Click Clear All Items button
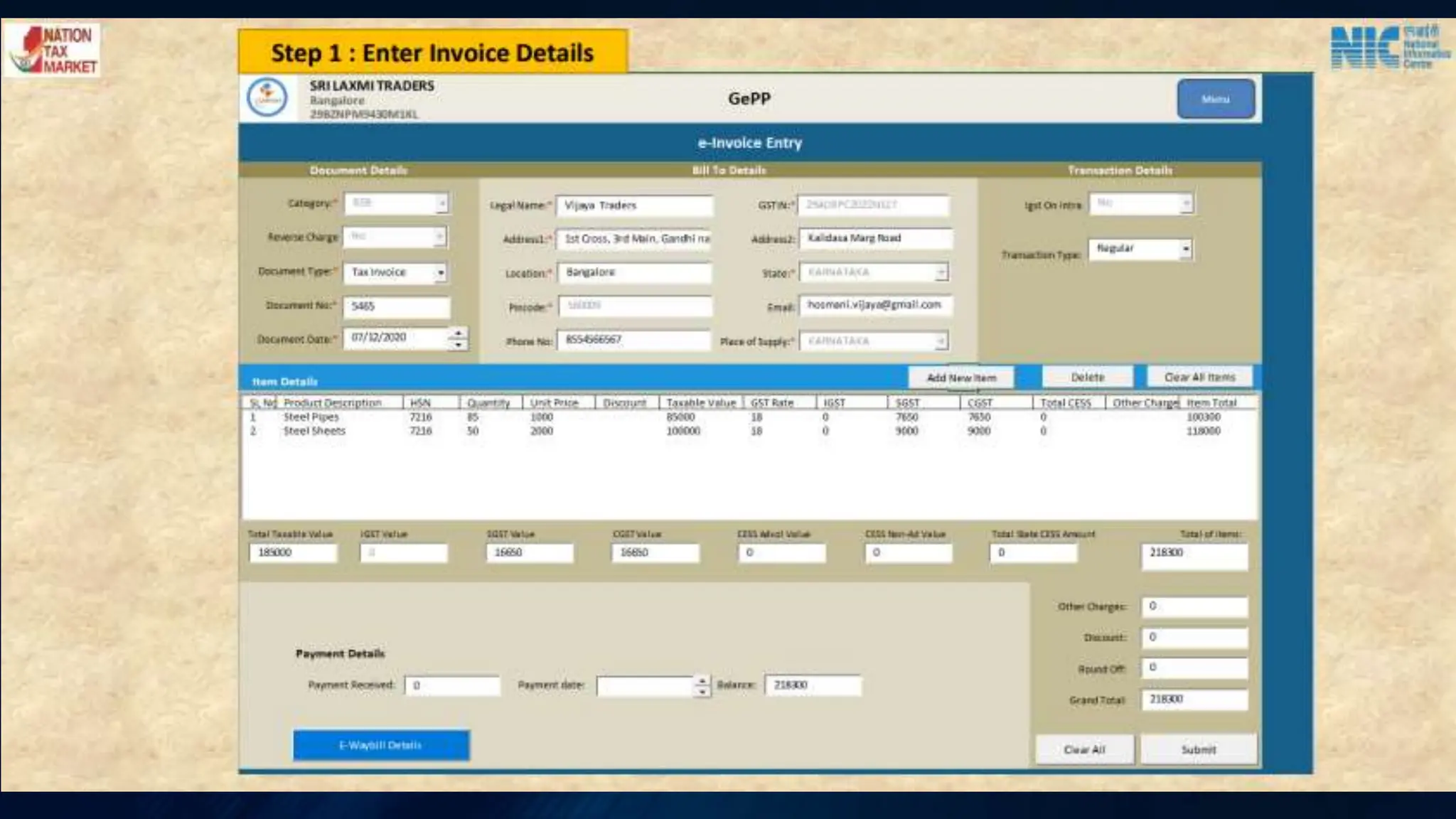This screenshot has height=819, width=1456. [1199, 377]
